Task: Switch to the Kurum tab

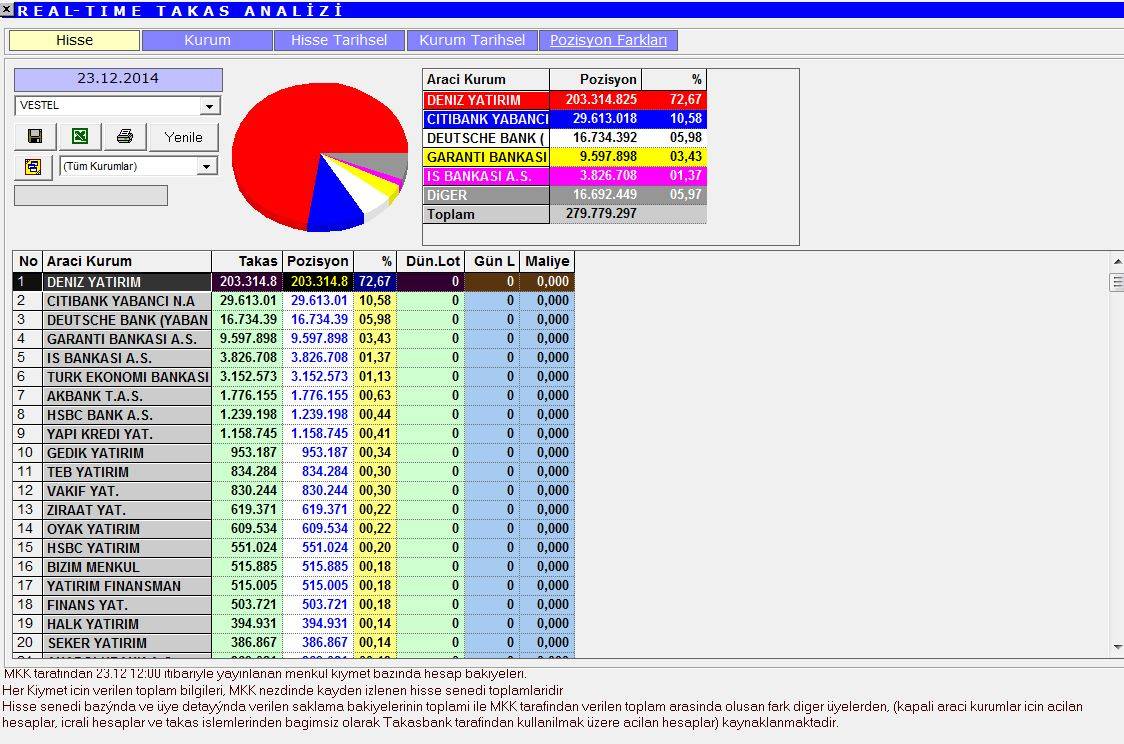Action: click(207, 40)
